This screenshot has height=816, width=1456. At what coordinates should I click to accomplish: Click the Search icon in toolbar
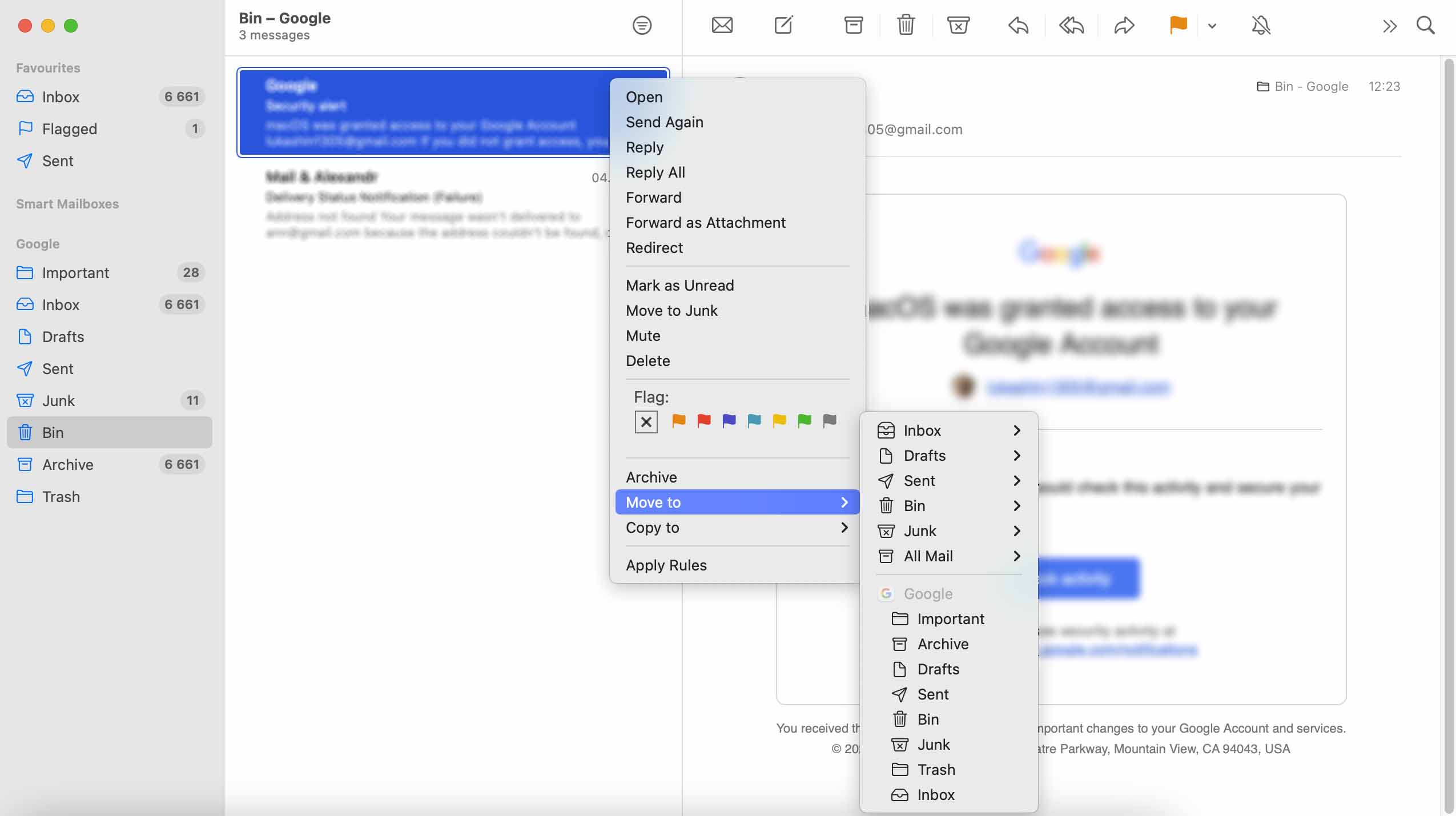pos(1426,25)
